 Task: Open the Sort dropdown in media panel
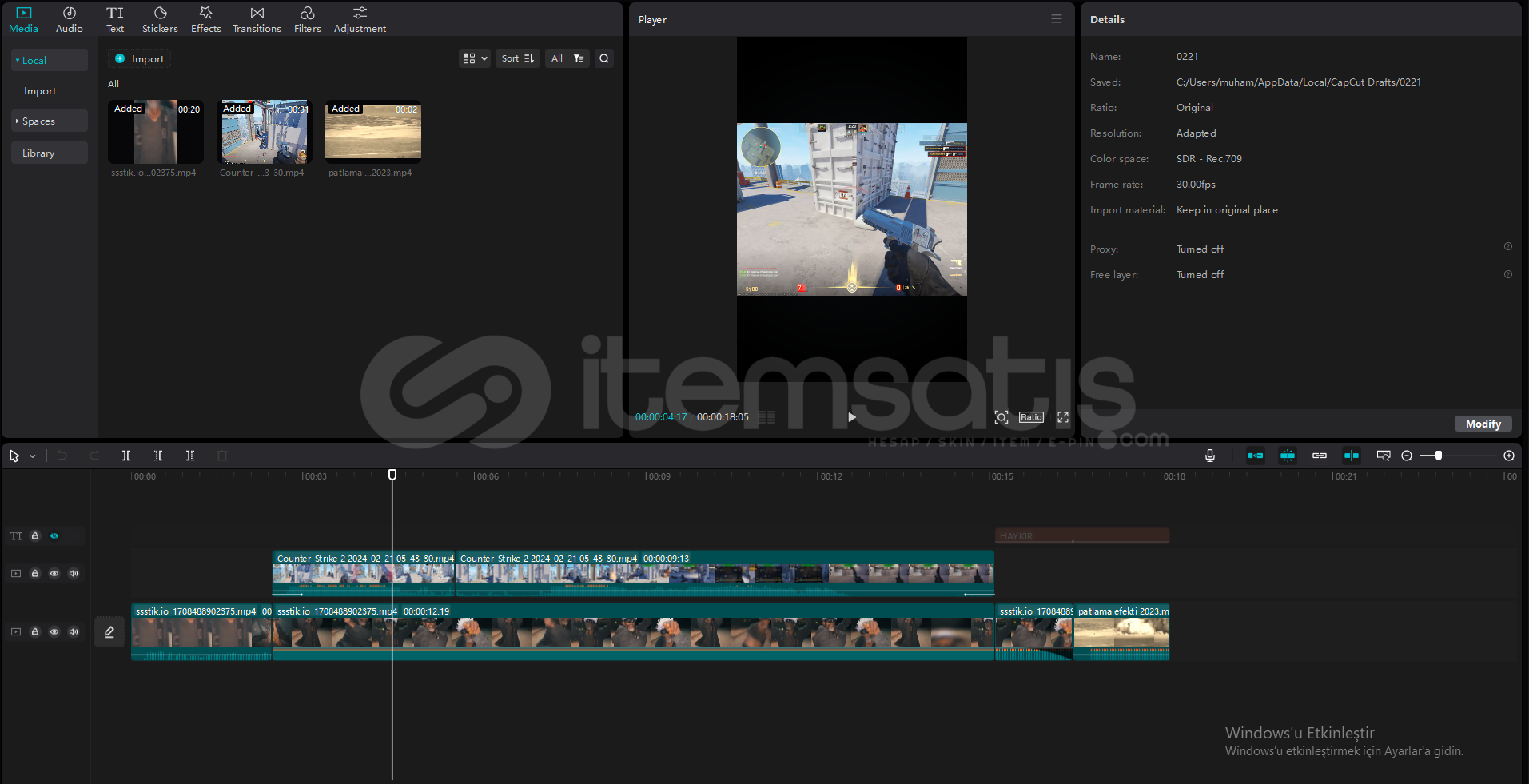pos(517,58)
